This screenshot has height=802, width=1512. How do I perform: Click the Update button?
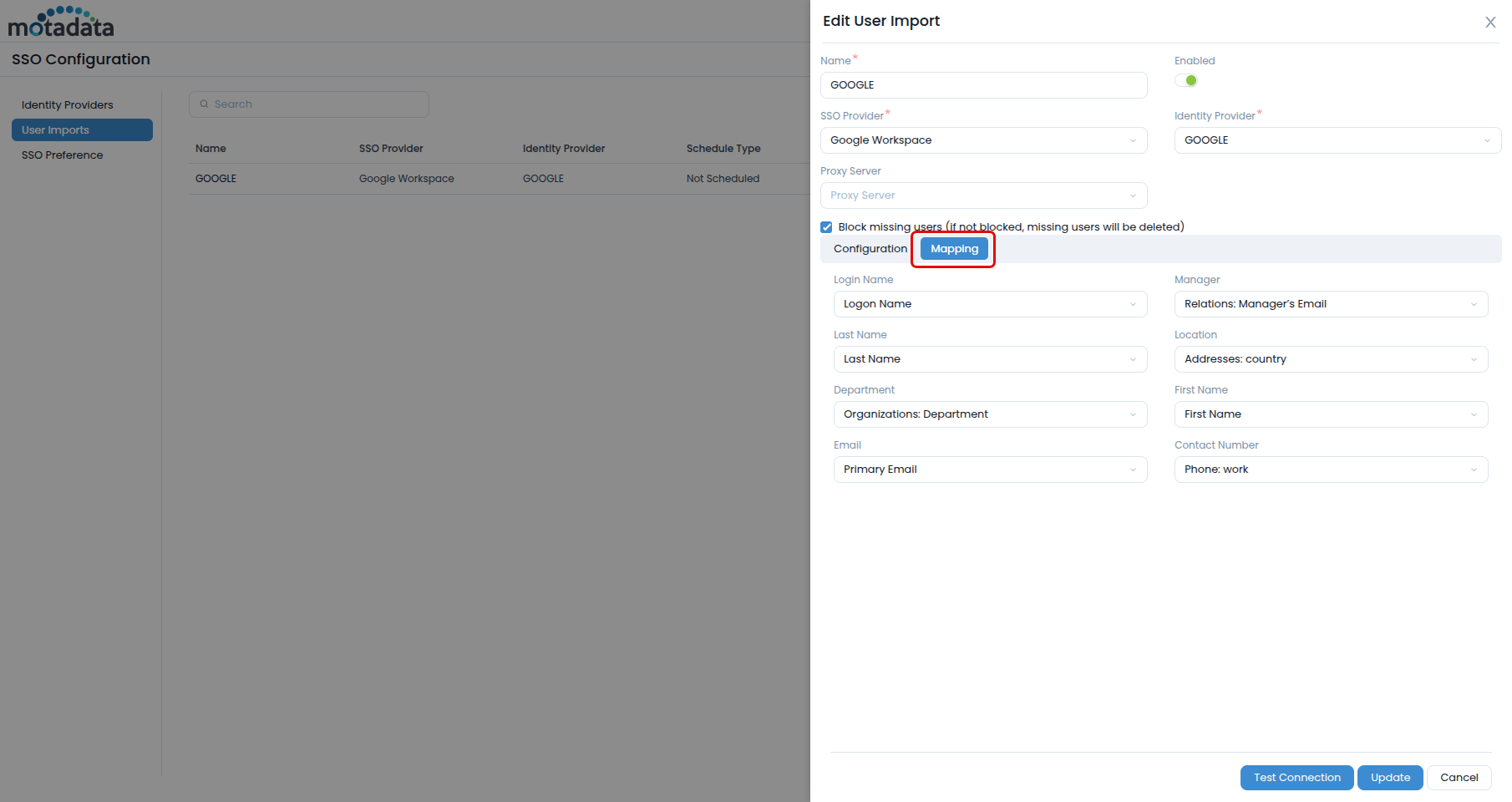[x=1389, y=778]
